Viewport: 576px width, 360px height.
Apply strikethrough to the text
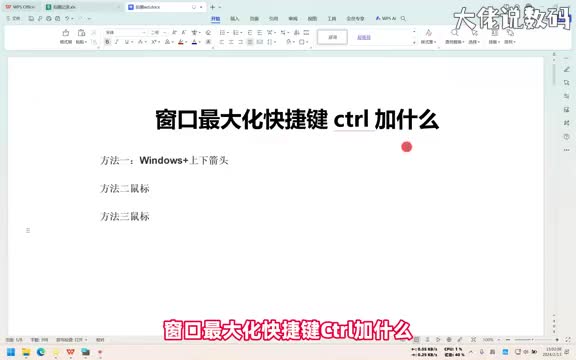[140, 42]
